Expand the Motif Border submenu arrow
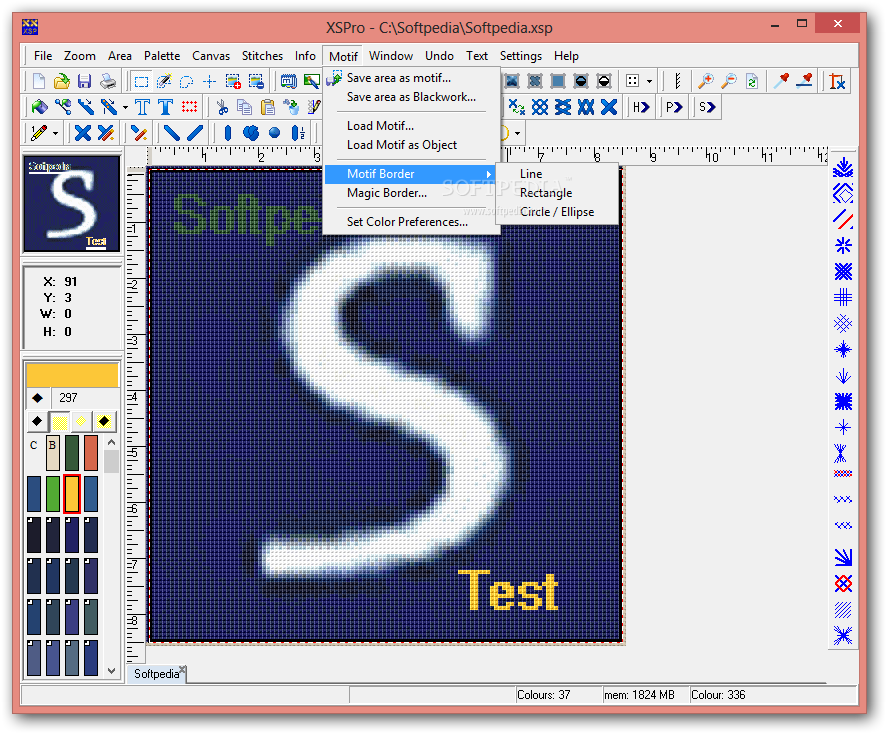This screenshot has height=734, width=887. 489,174
